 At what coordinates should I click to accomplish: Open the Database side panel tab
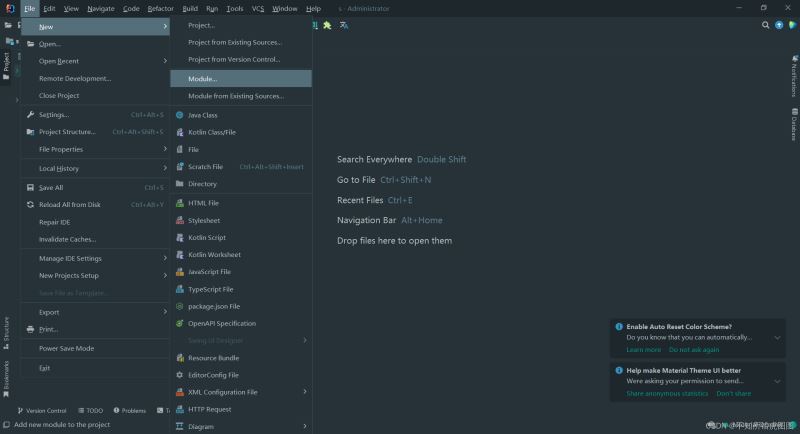click(x=794, y=124)
